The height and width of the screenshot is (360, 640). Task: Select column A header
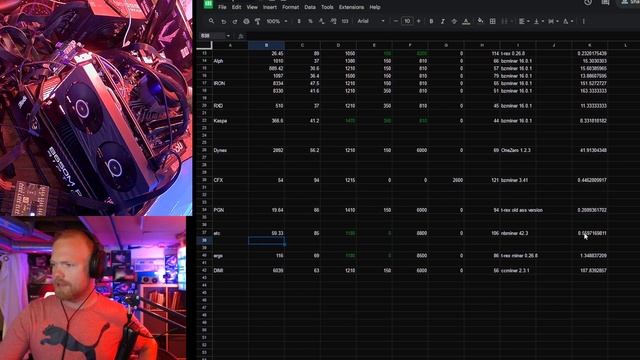[230, 45]
